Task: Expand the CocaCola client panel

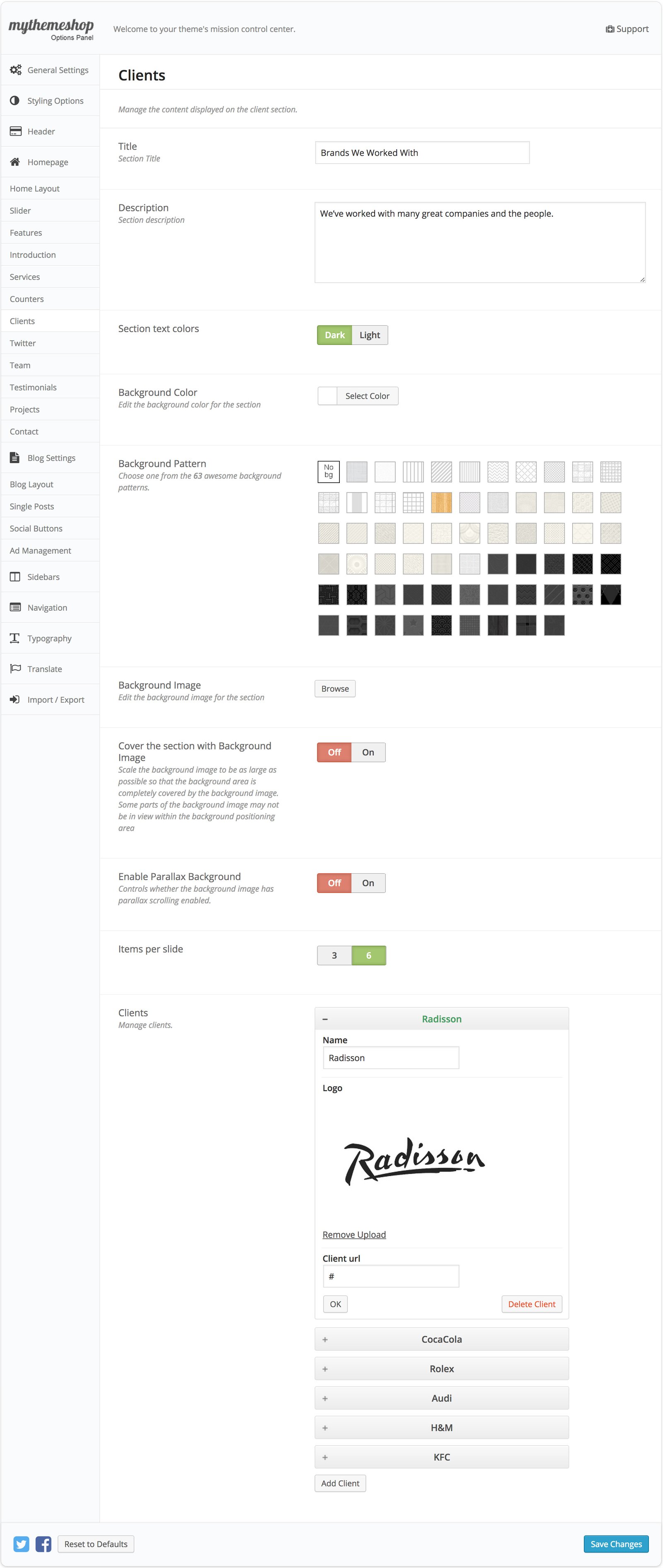Action: pos(441,1339)
